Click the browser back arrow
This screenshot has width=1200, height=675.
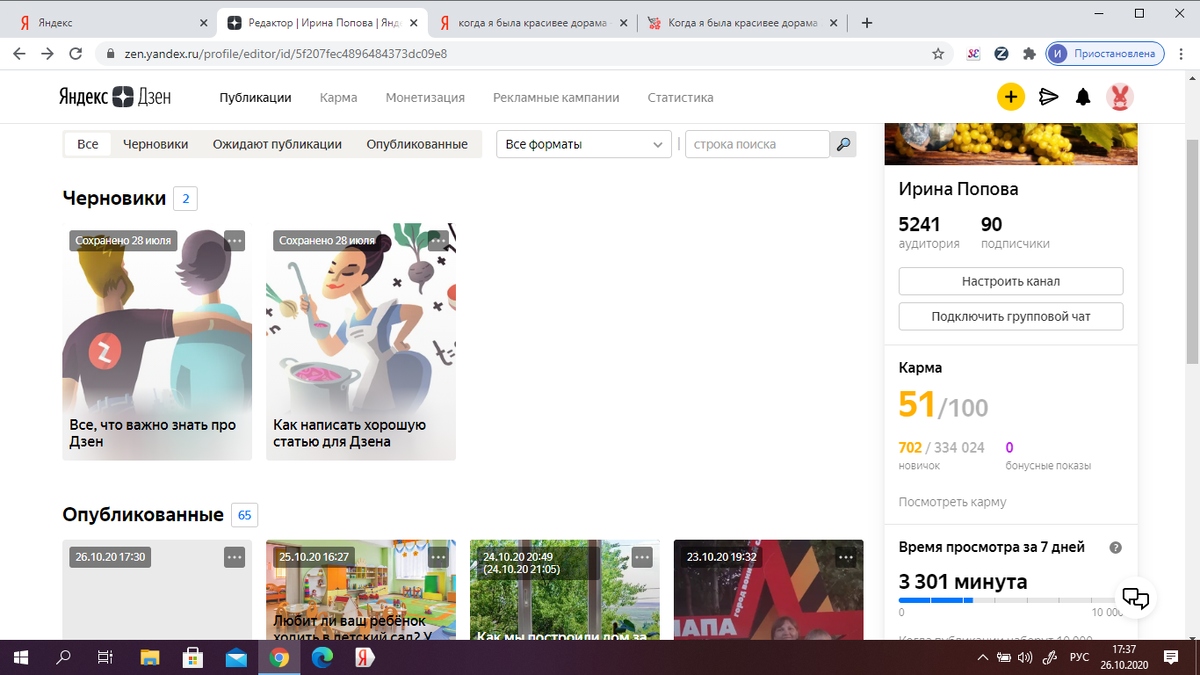[19, 54]
